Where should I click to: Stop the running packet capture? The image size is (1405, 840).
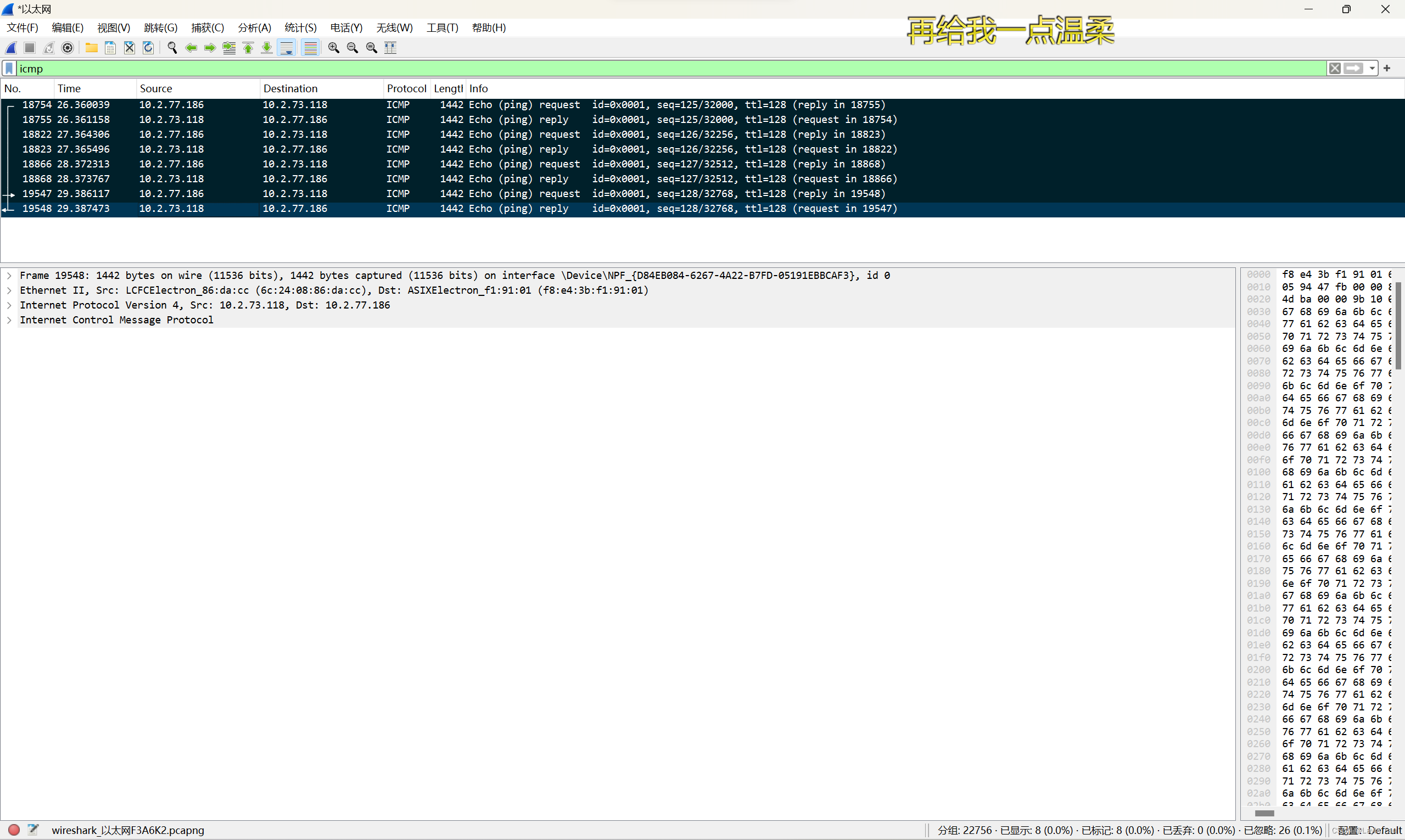pos(30,48)
